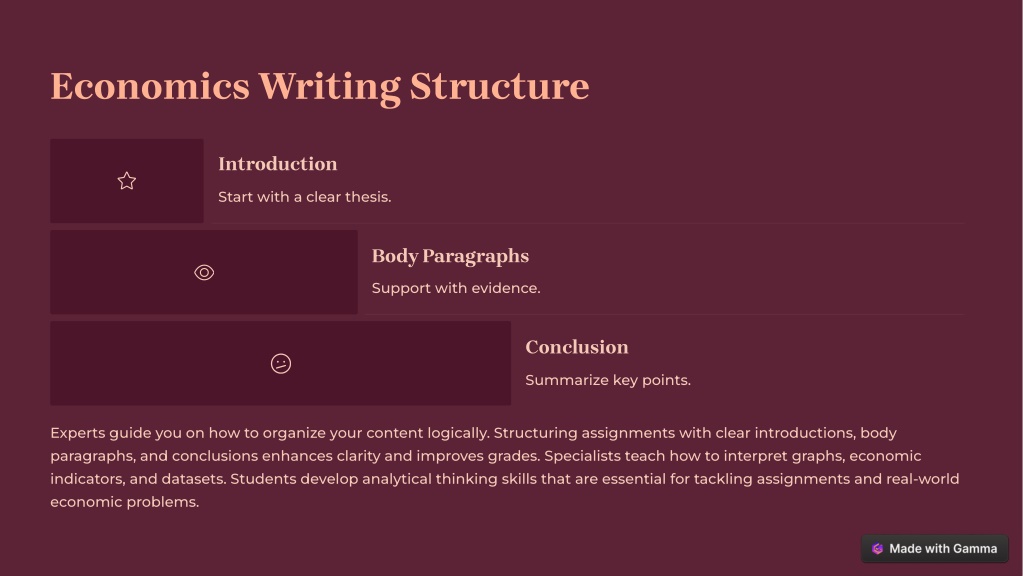The image size is (1023, 576).
Task: Select the Conclusion heading
Action: tap(577, 347)
